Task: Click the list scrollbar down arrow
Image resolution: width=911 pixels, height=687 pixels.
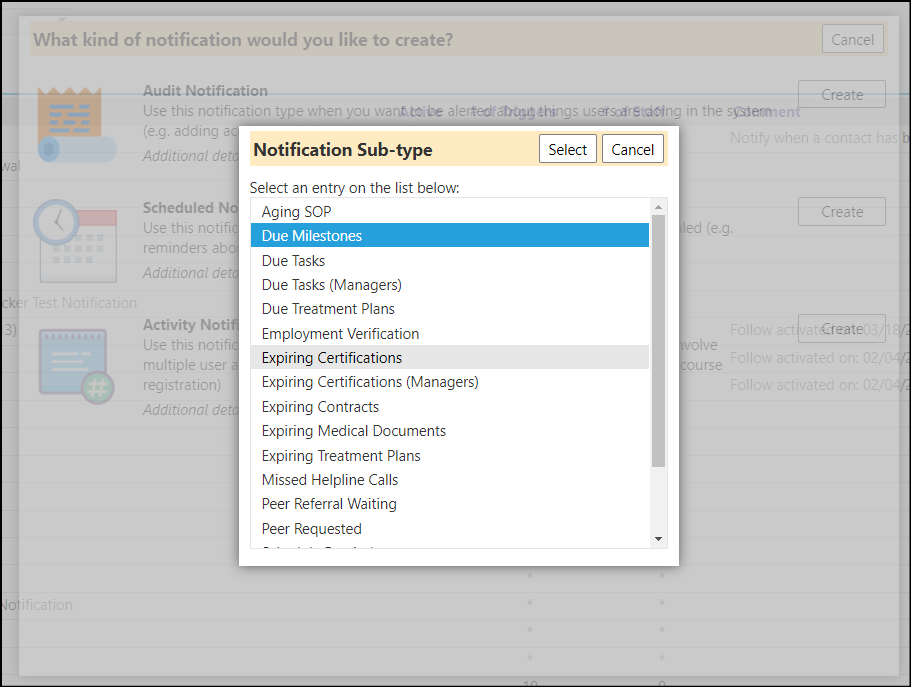Action: click(658, 539)
